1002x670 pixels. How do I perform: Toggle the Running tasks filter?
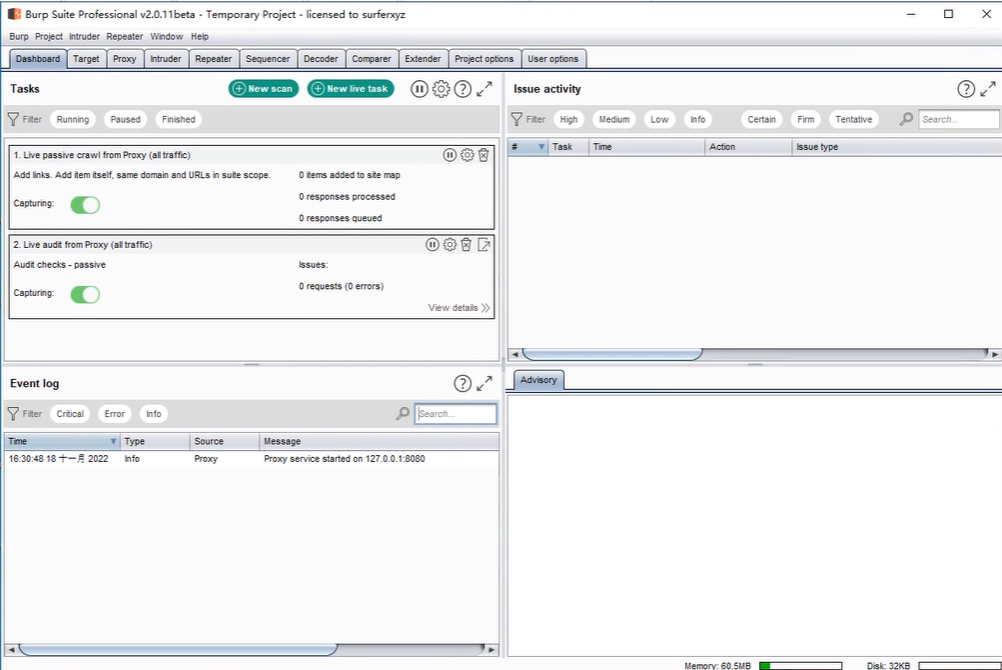coord(73,119)
